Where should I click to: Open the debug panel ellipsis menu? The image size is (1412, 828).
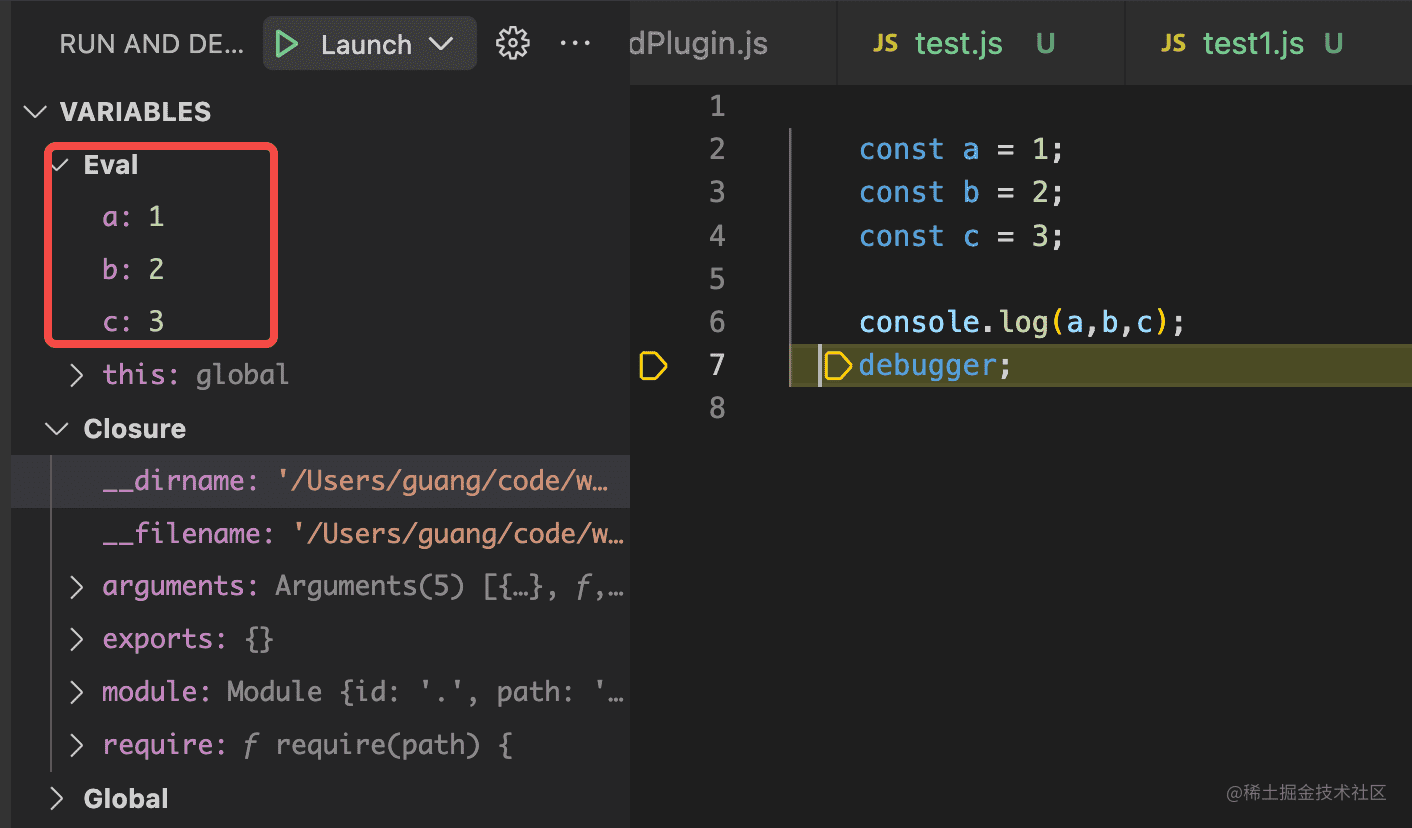click(575, 44)
